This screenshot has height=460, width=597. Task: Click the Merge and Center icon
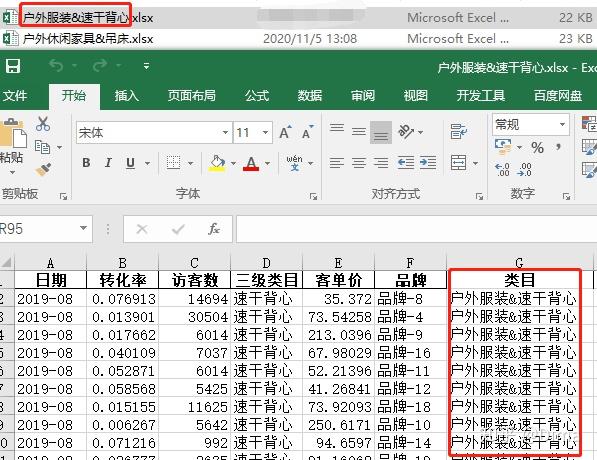pyautogui.click(x=458, y=163)
